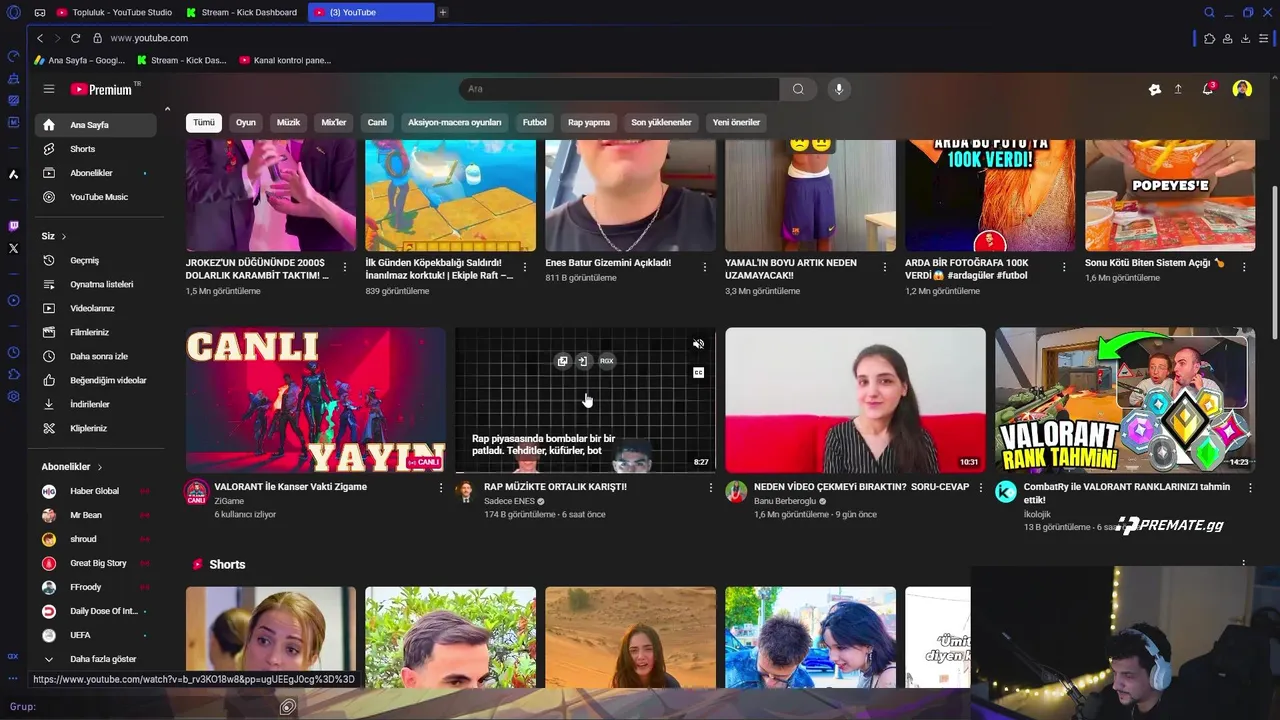
Task: Open the browser easy setup sliders icon
Action: coord(1264,38)
